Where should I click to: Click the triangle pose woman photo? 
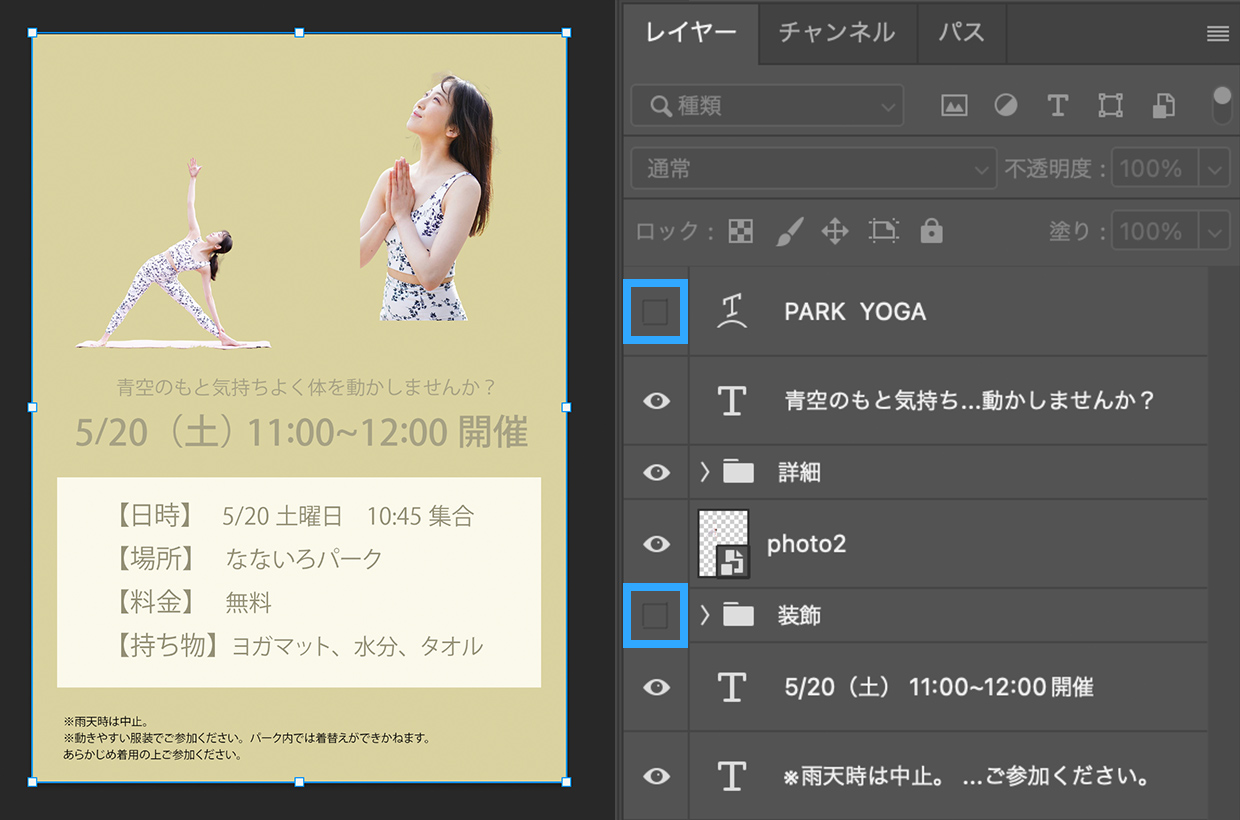pyautogui.click(x=175, y=255)
